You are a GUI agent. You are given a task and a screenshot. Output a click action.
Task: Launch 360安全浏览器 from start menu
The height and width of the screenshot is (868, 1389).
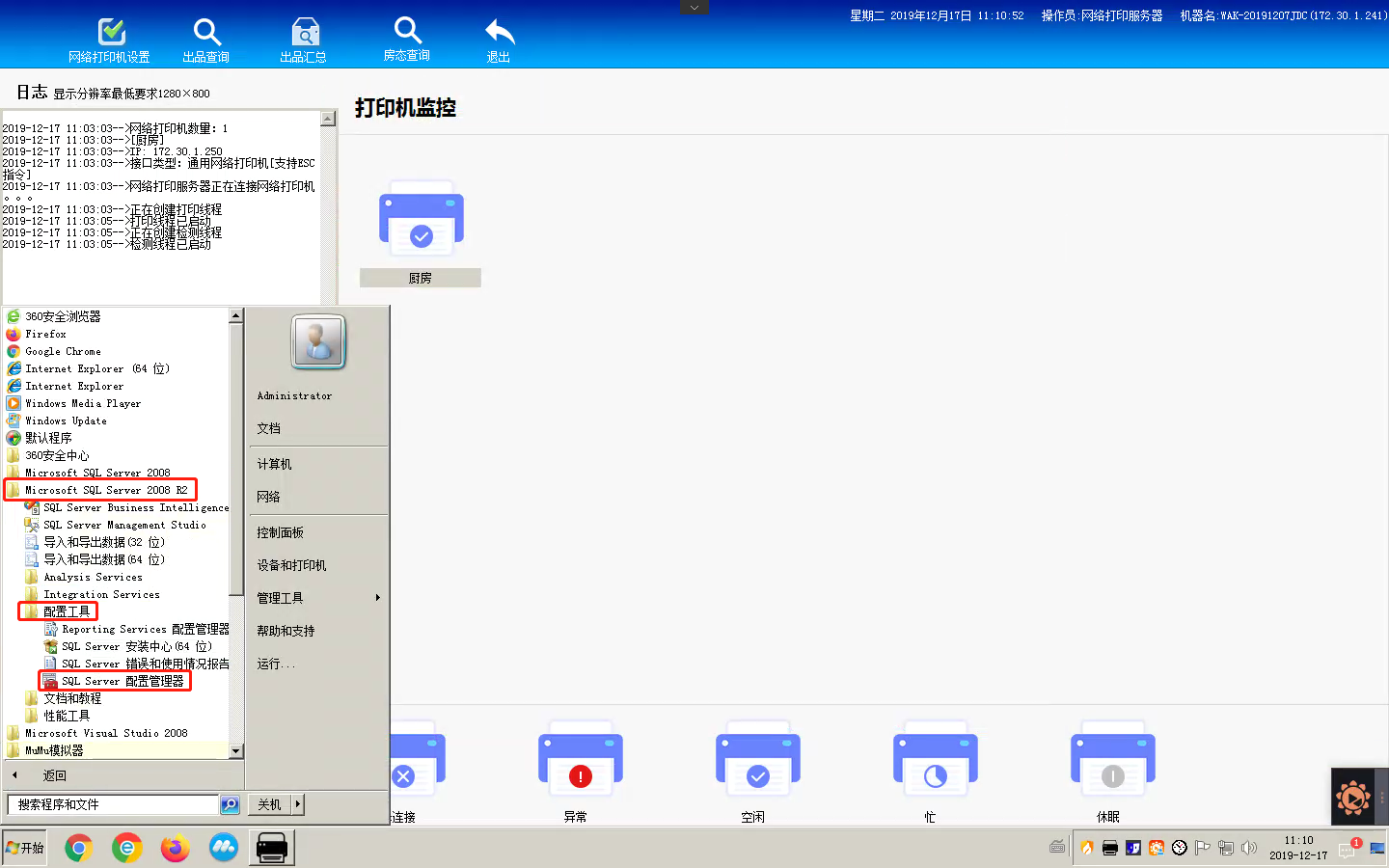[63, 316]
